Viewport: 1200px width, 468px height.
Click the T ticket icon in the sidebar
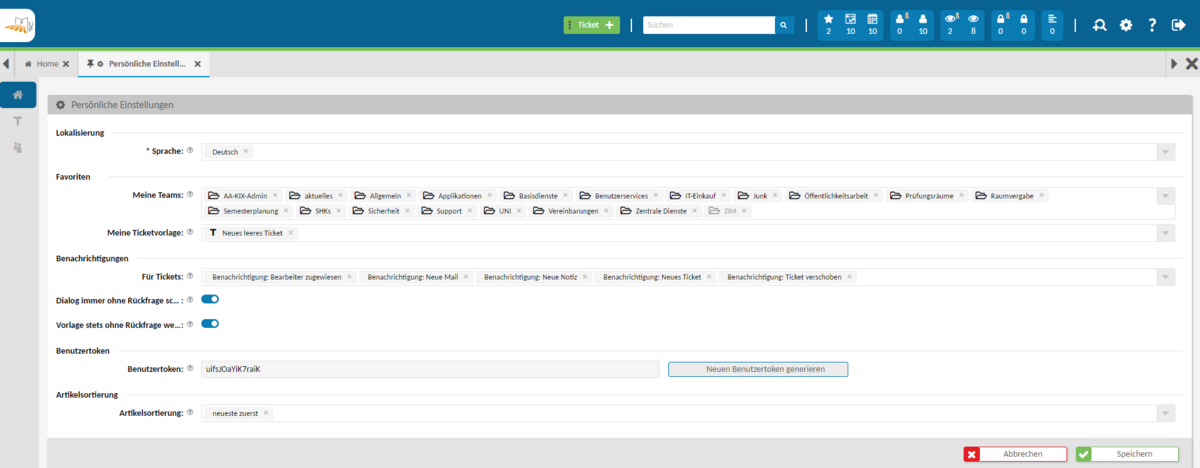[17, 121]
